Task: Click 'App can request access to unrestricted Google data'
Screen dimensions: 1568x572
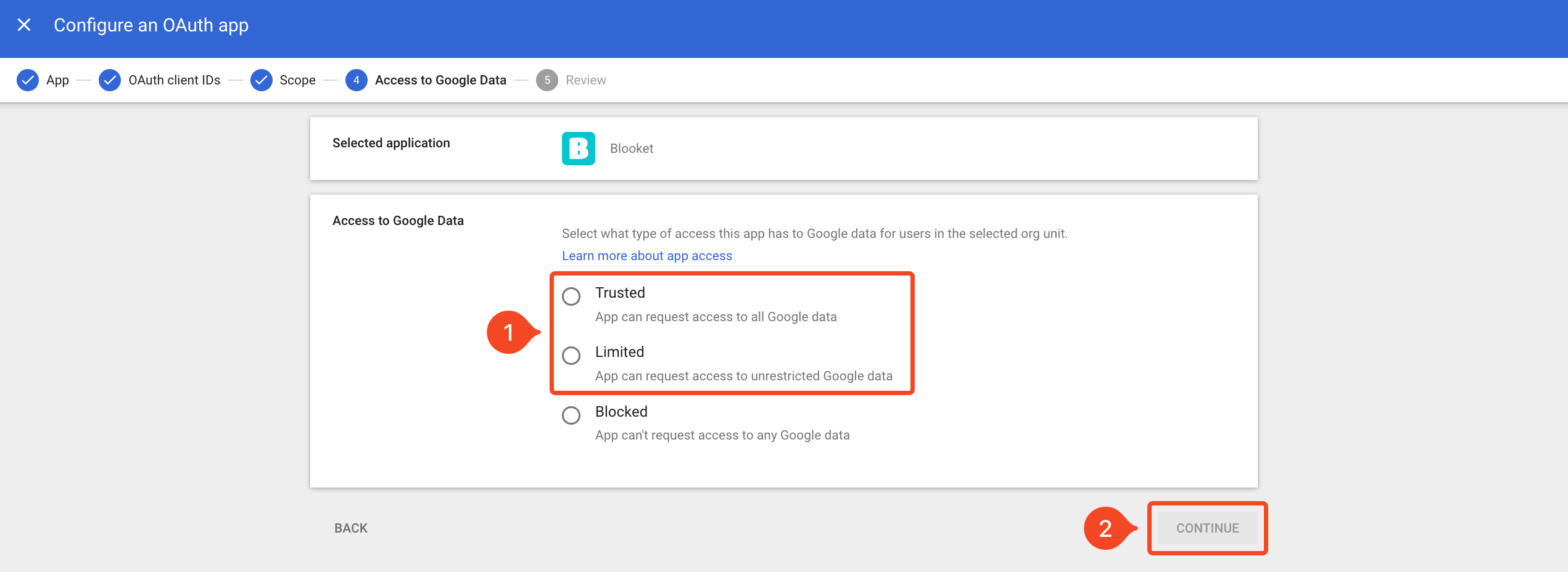Action: click(744, 376)
